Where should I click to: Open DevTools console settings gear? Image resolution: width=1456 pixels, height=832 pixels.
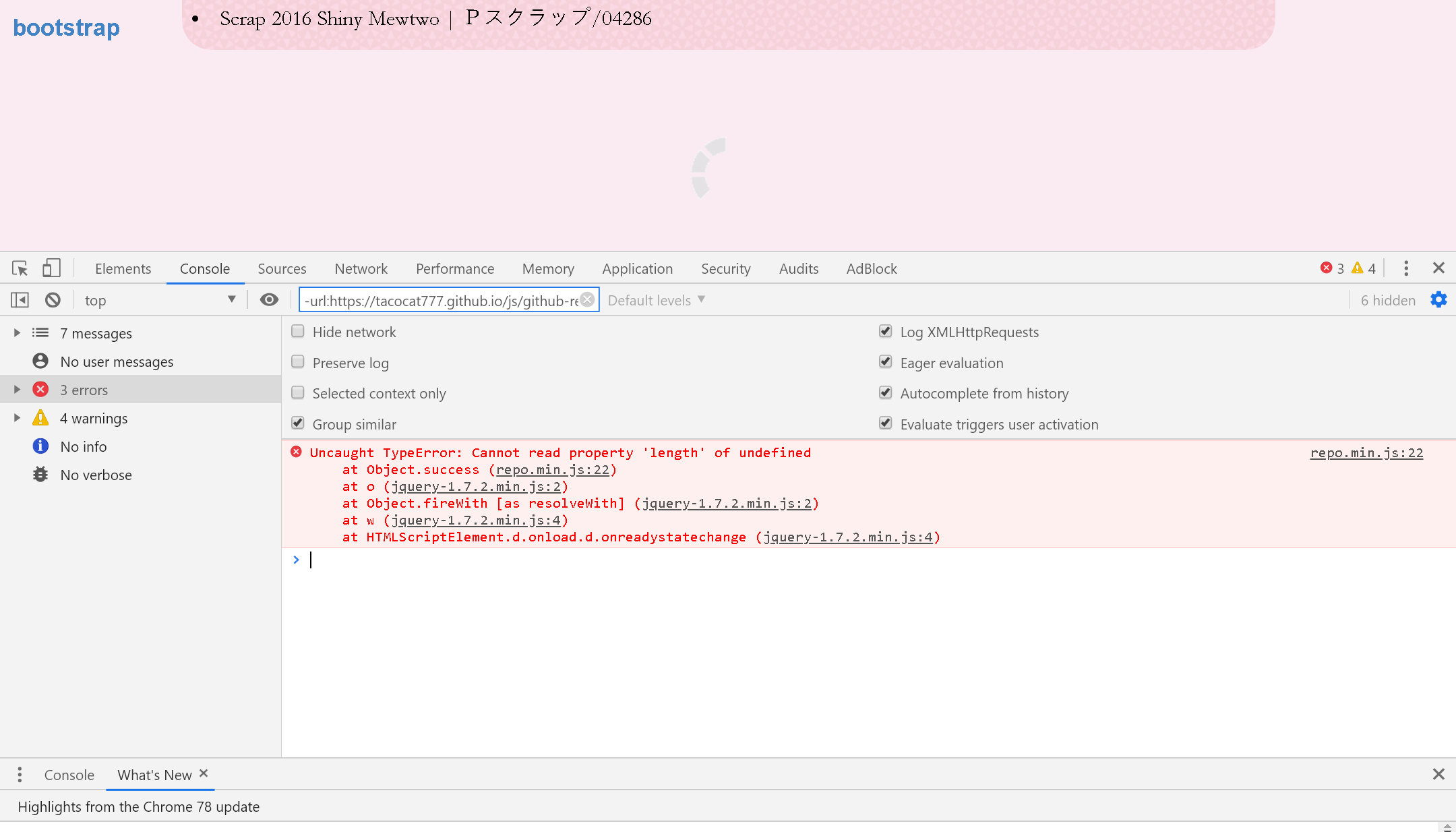tap(1438, 299)
